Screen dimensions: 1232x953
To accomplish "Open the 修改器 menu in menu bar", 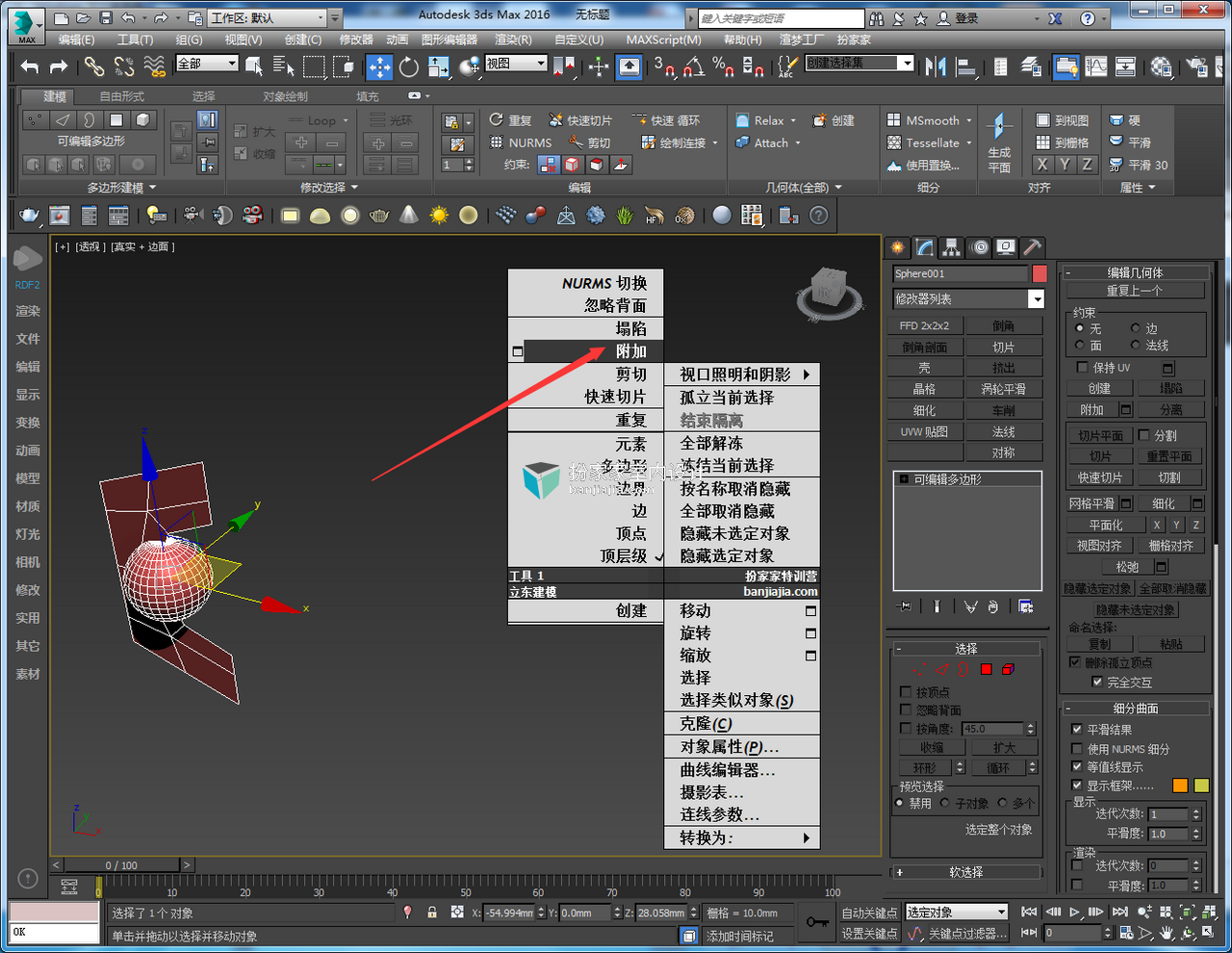I will pyautogui.click(x=356, y=39).
